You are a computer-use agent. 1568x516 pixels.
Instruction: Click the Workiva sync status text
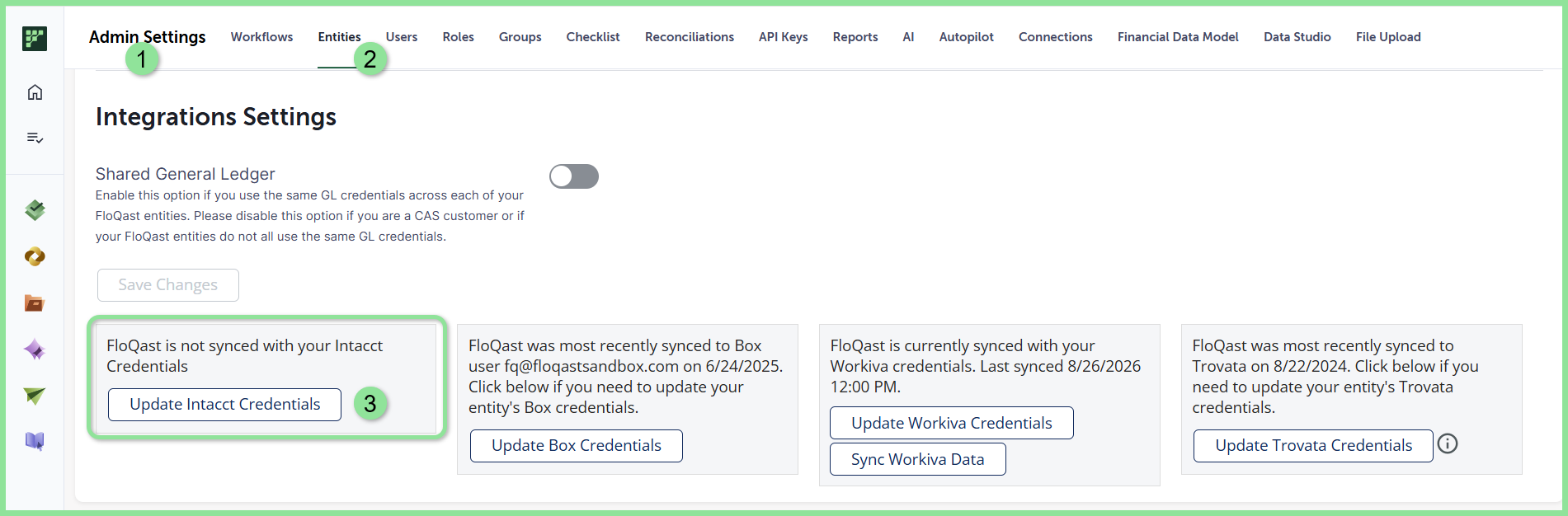986,366
